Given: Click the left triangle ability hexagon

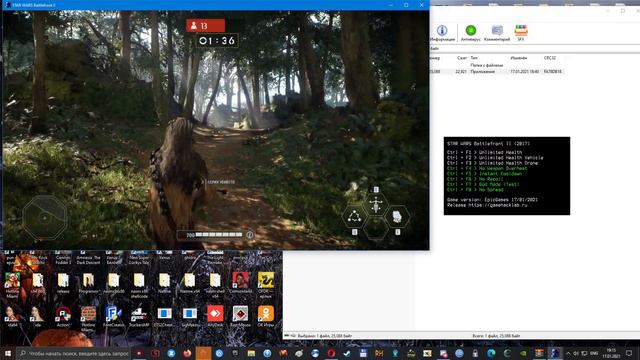Looking at the screenshot, I should coord(354,217).
